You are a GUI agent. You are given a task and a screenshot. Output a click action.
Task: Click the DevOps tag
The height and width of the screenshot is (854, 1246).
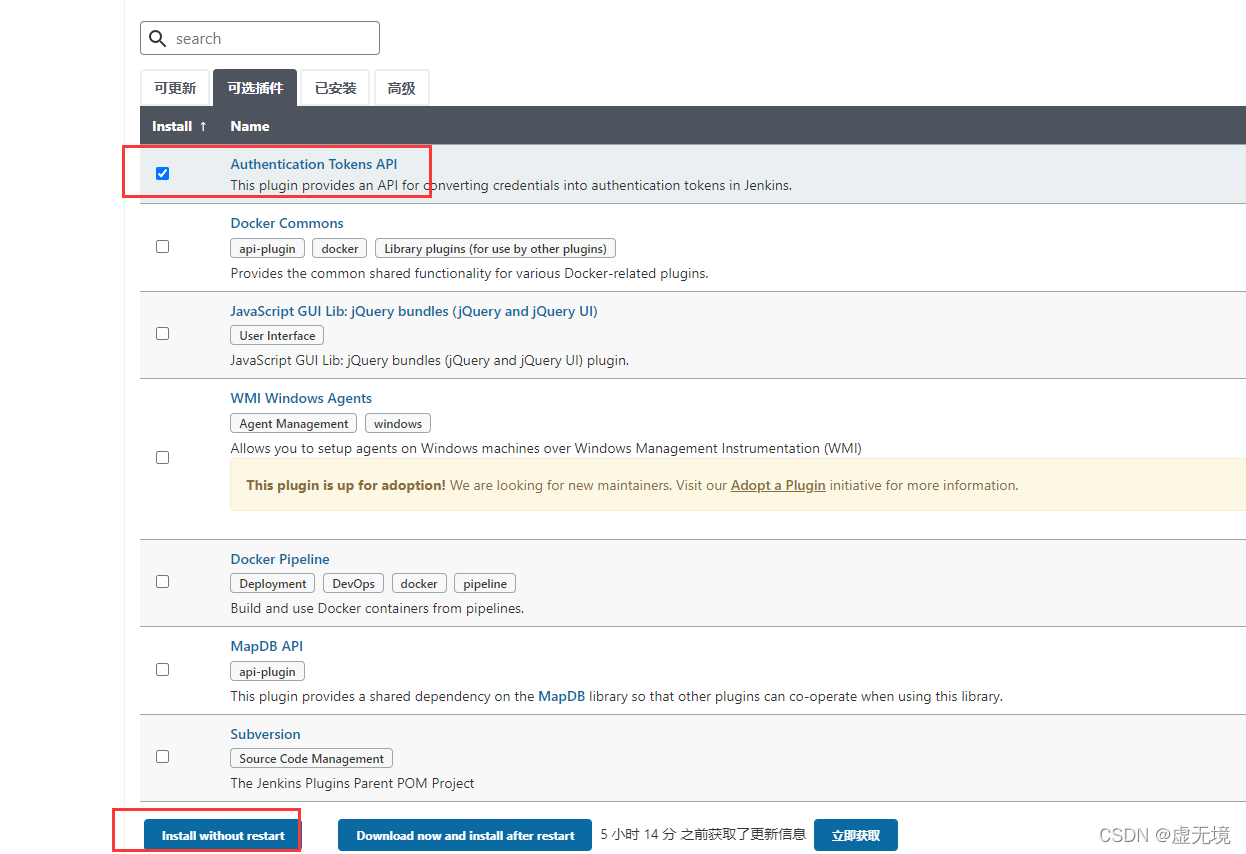click(x=354, y=584)
